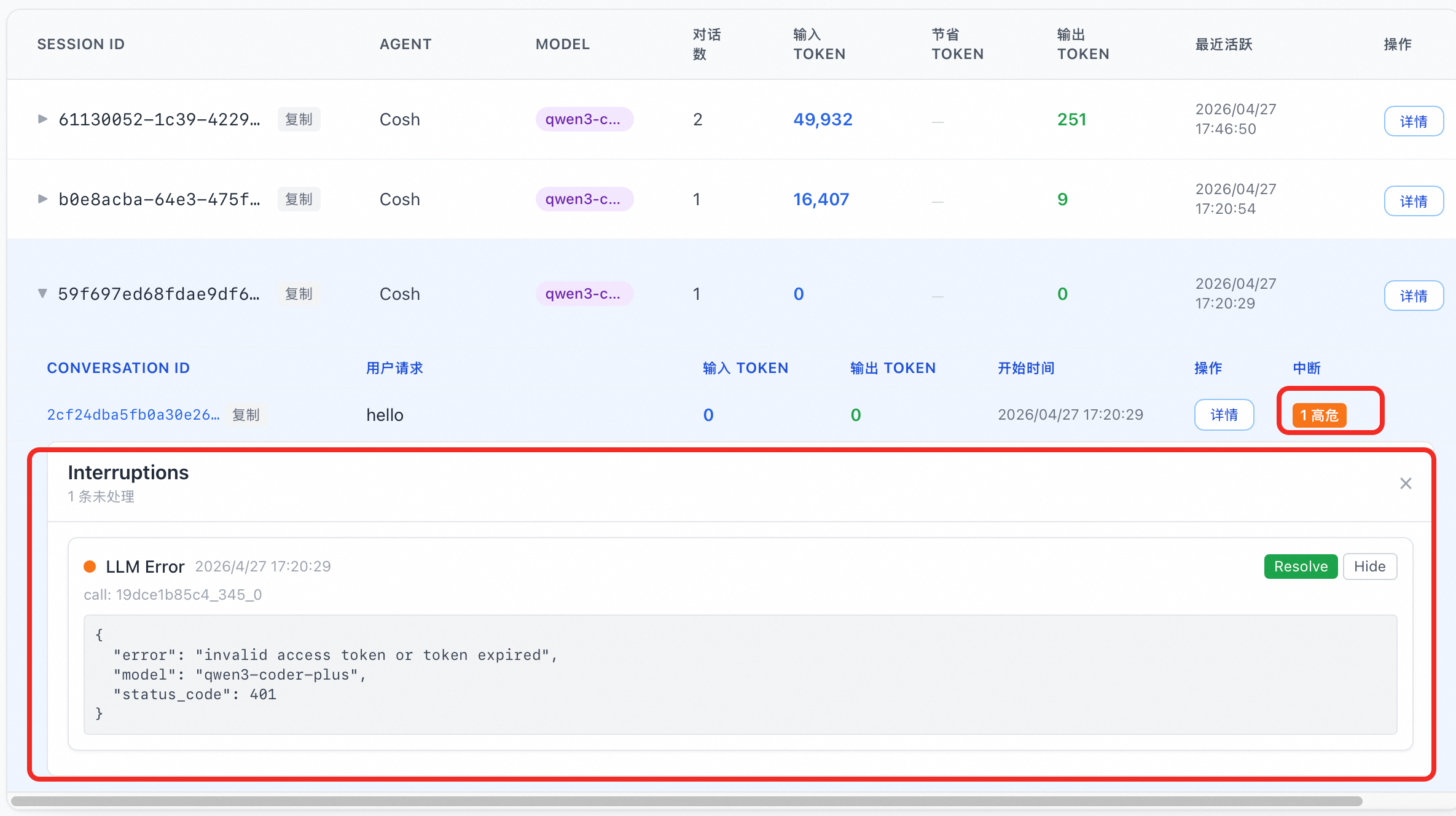The width and height of the screenshot is (1456, 816).
Task: Click timestamp 2026/04/27 17:46:50
Action: 1236,119
